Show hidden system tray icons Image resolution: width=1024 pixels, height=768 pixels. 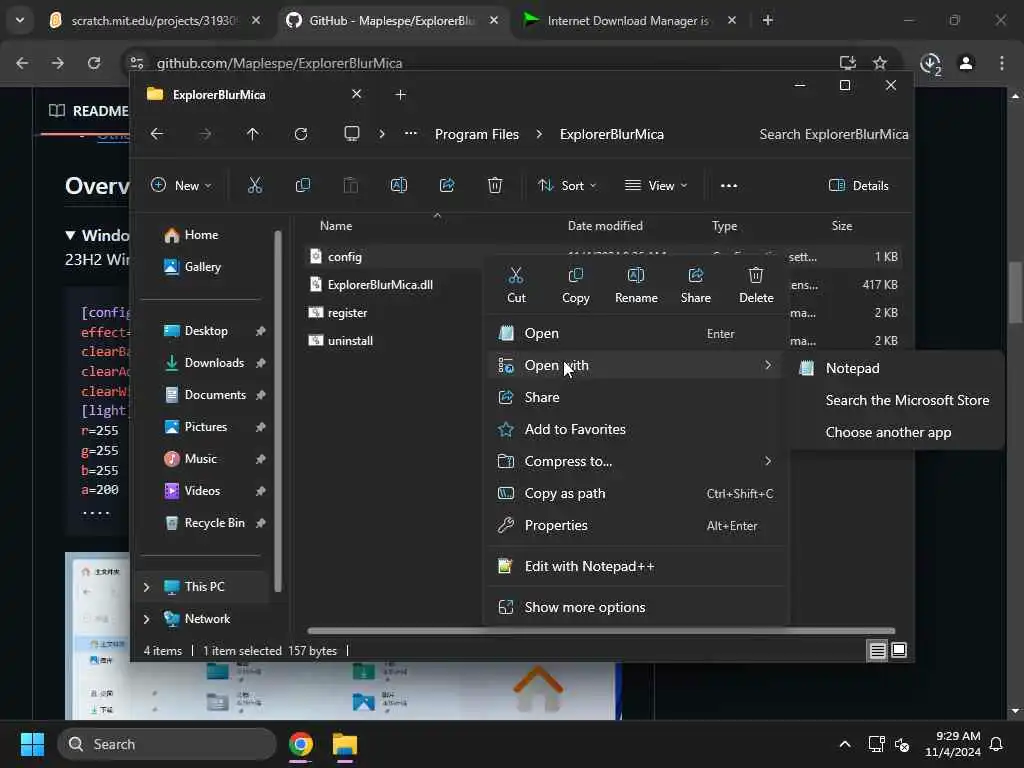(x=844, y=744)
